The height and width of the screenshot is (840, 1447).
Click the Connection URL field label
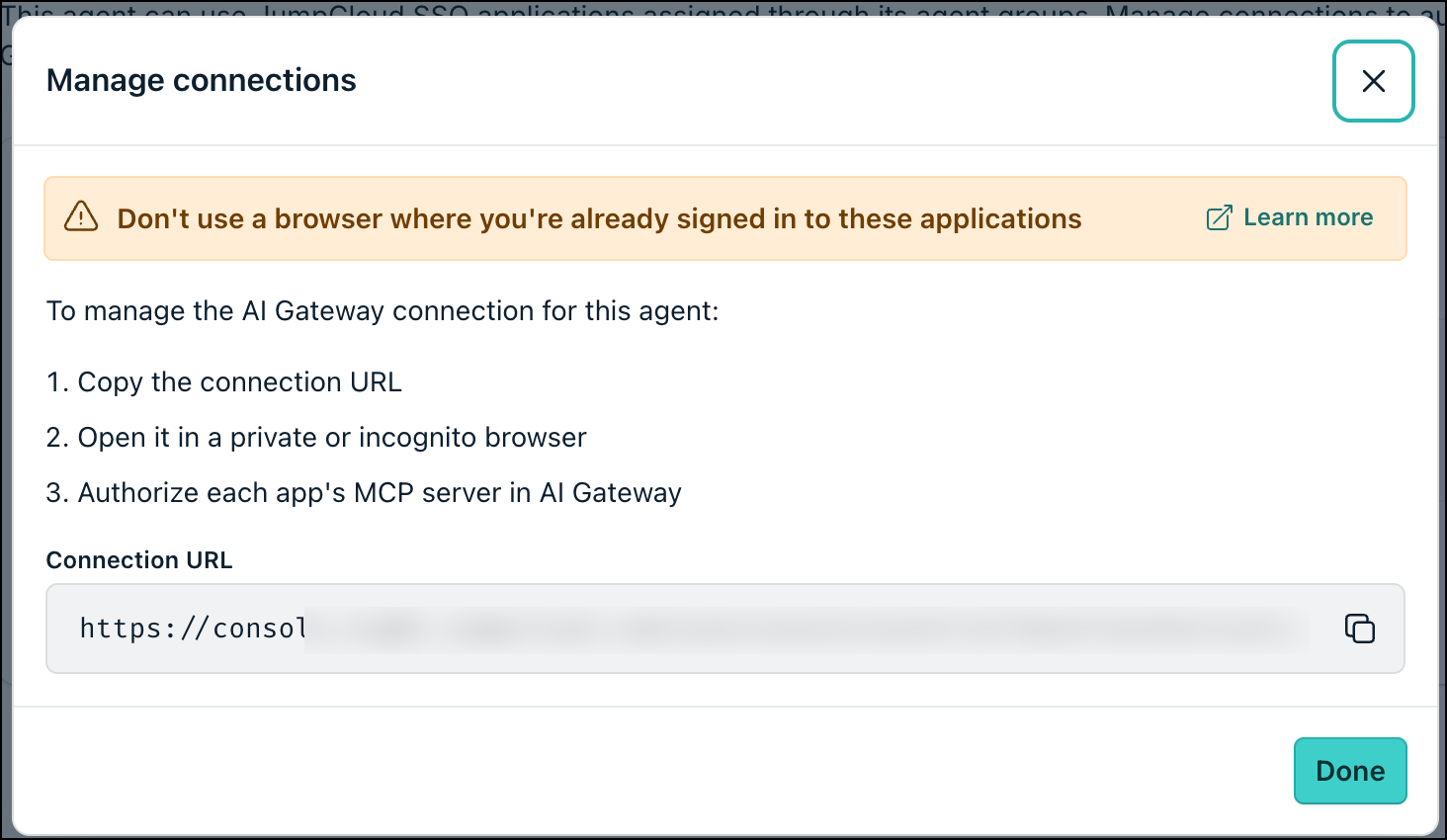139,560
